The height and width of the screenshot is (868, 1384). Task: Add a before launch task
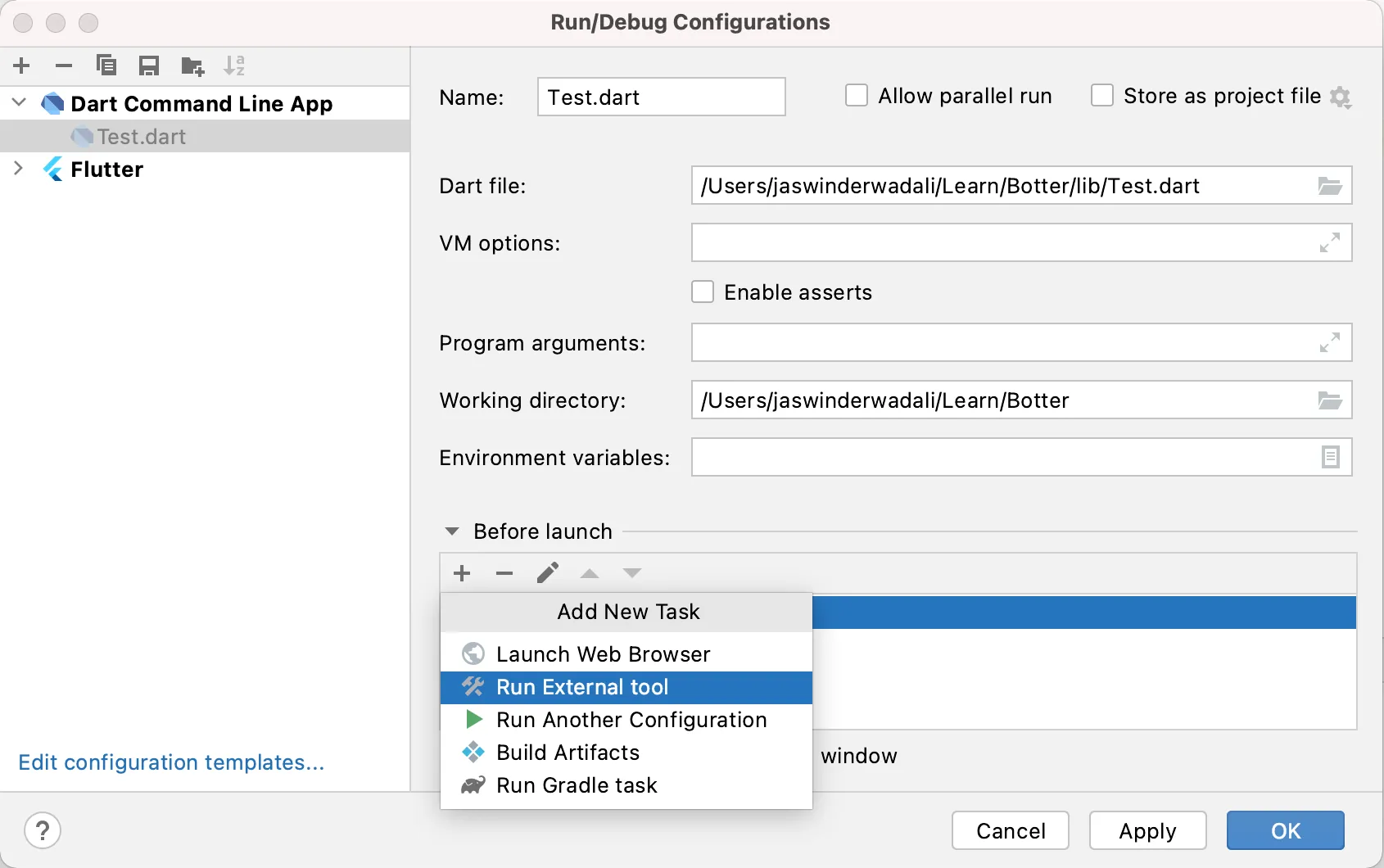click(462, 573)
